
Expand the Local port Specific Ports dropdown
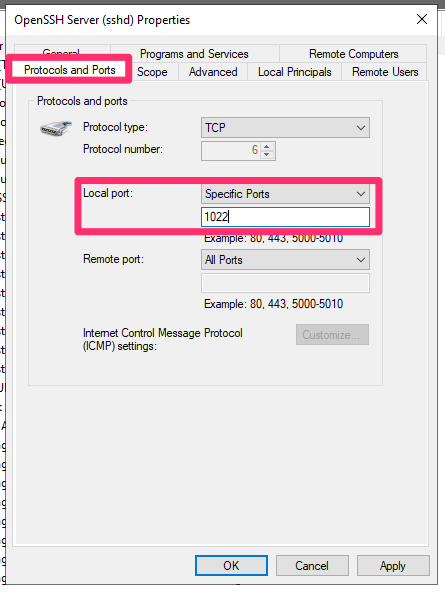click(285, 194)
